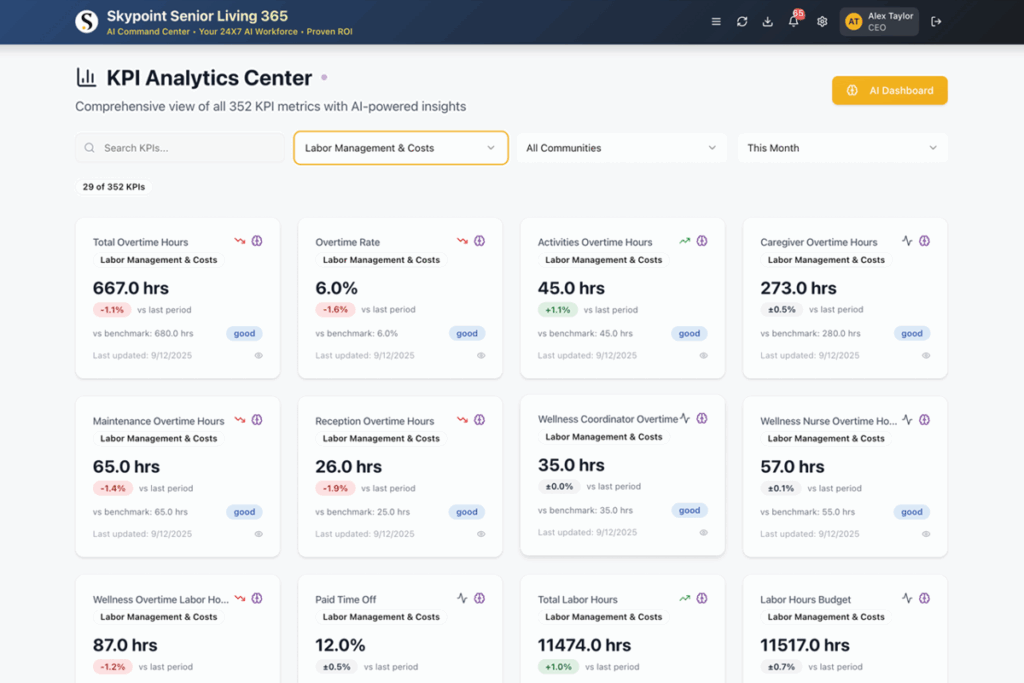Click the AI Dashboard button
Image resolution: width=1024 pixels, height=683 pixels.
889,91
